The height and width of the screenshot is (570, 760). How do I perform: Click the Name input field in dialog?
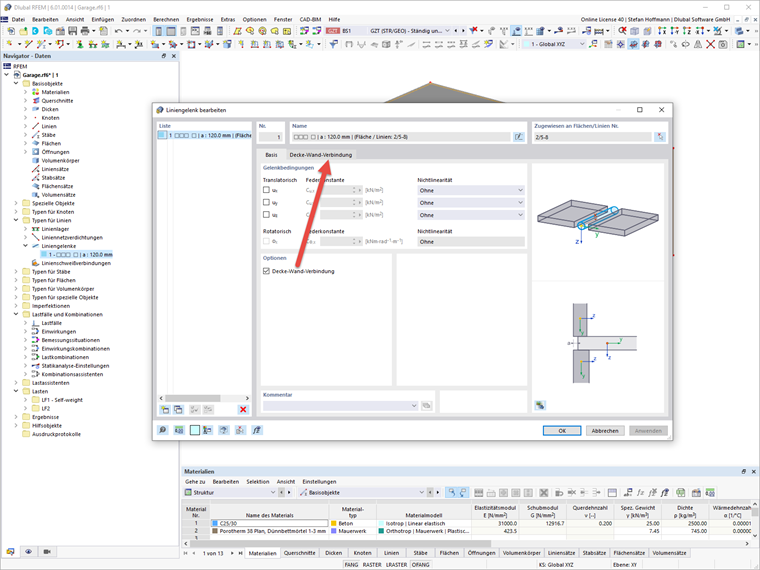(x=400, y=137)
